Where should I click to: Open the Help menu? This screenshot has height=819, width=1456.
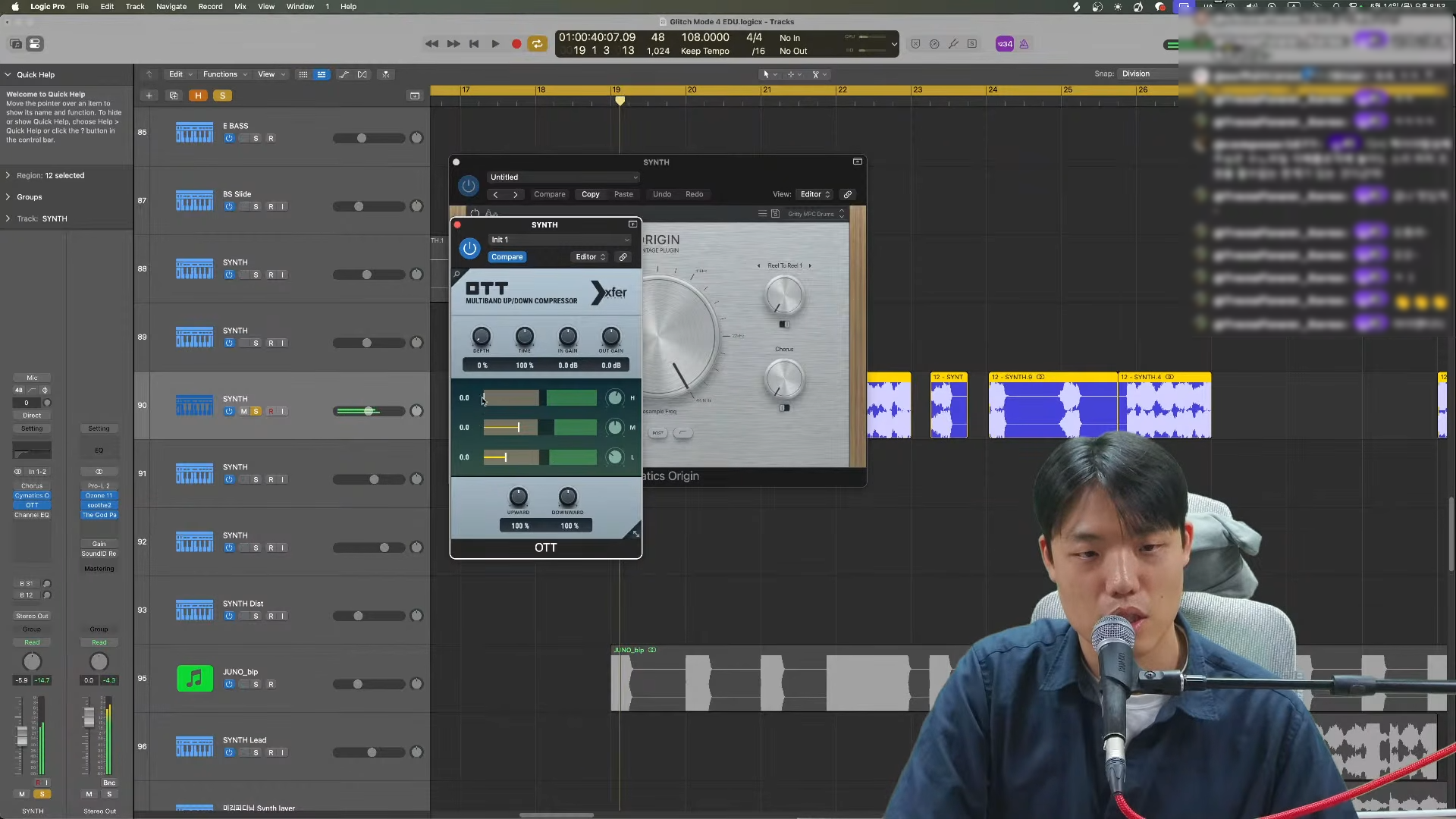coord(348,6)
